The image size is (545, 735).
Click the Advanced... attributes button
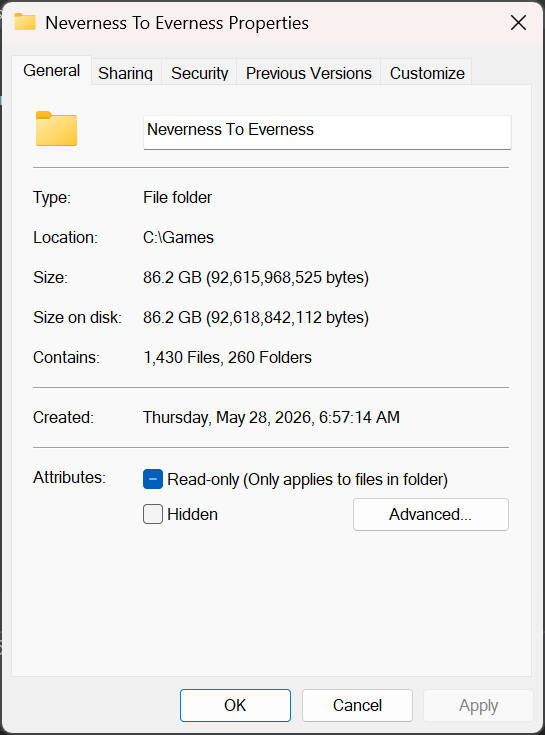click(x=431, y=514)
